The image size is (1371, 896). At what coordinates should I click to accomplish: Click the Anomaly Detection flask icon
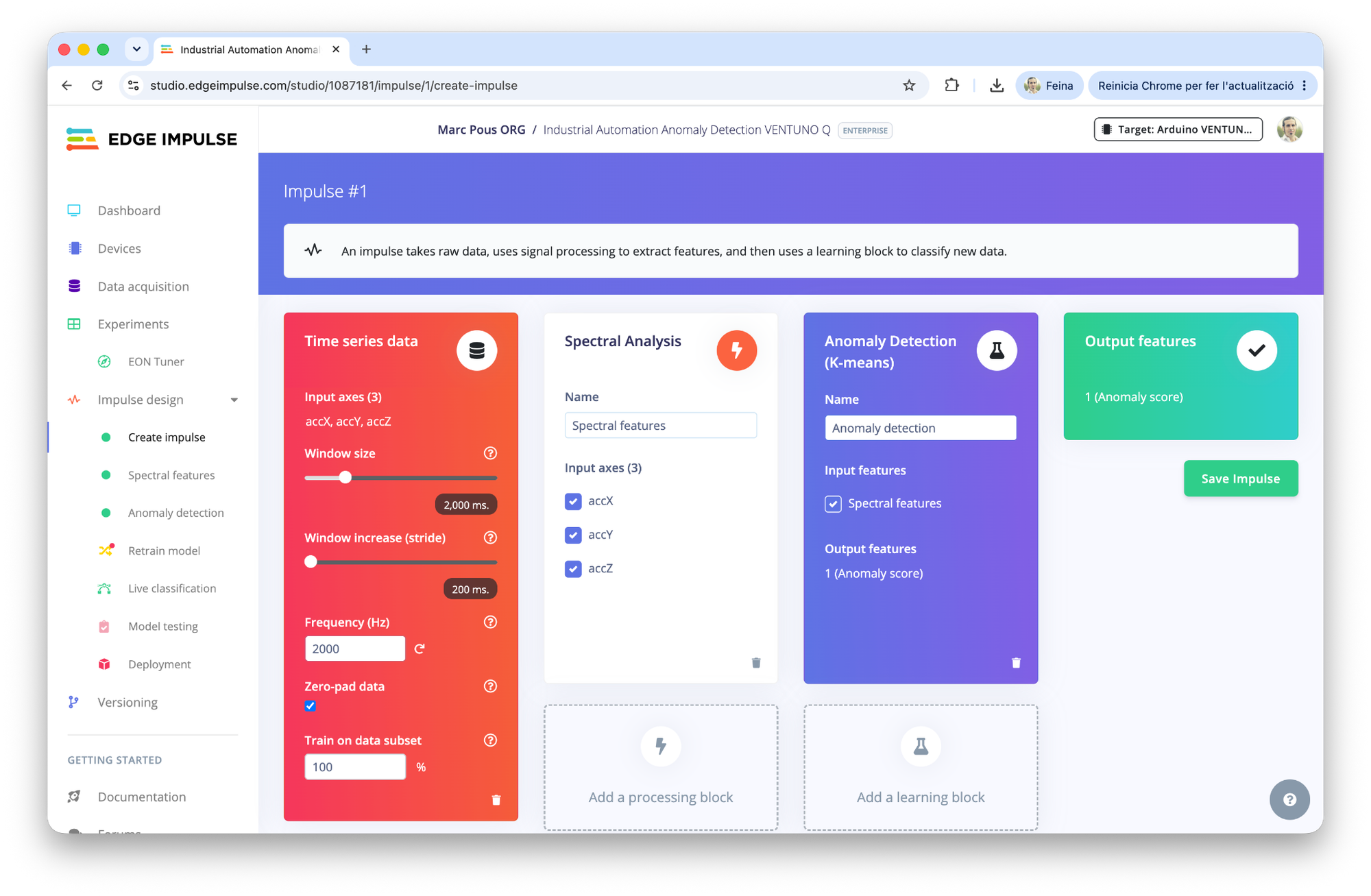(997, 350)
